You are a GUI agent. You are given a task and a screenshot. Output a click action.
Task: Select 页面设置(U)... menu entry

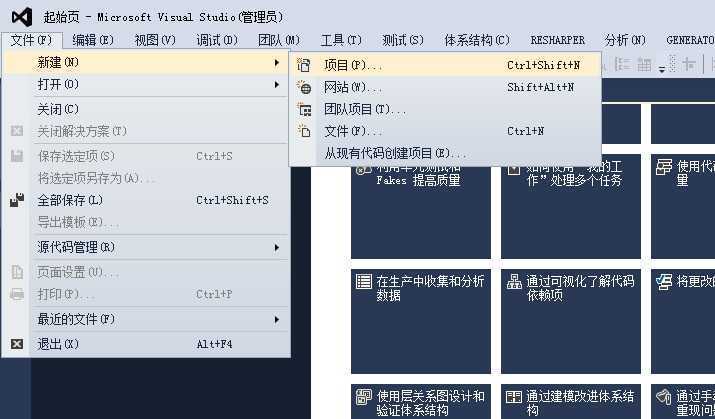[146, 272]
